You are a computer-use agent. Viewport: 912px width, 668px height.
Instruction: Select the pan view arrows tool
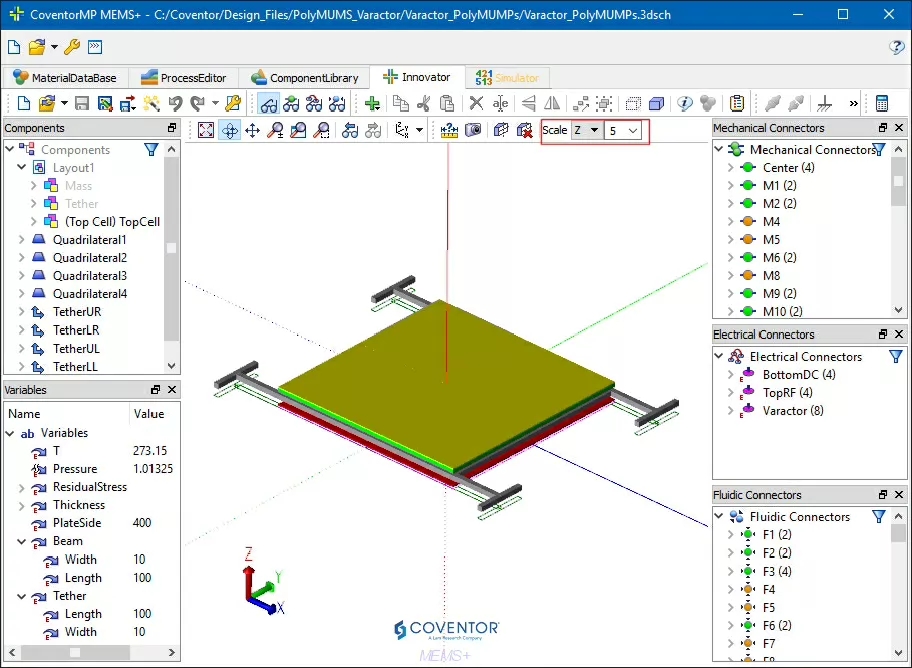[252, 130]
